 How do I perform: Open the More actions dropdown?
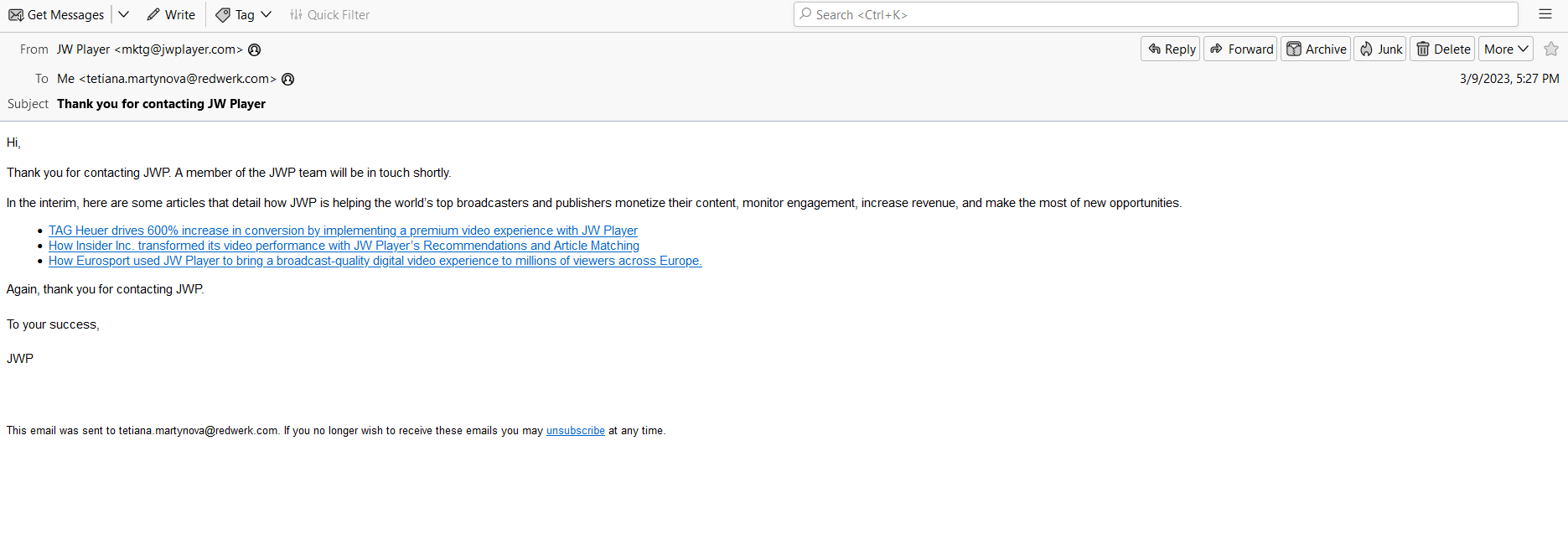(x=1506, y=49)
